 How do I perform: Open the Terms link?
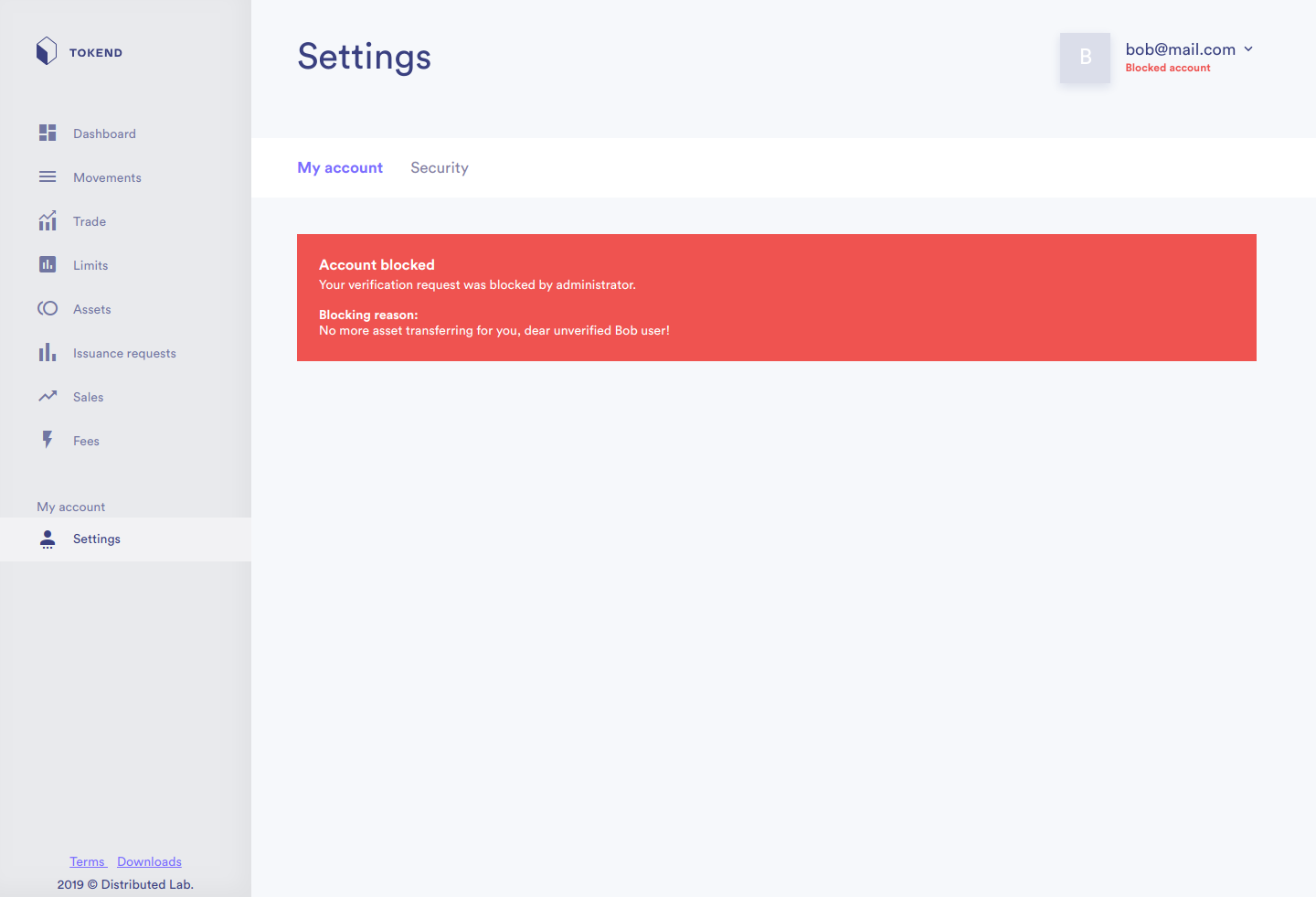click(x=88, y=861)
